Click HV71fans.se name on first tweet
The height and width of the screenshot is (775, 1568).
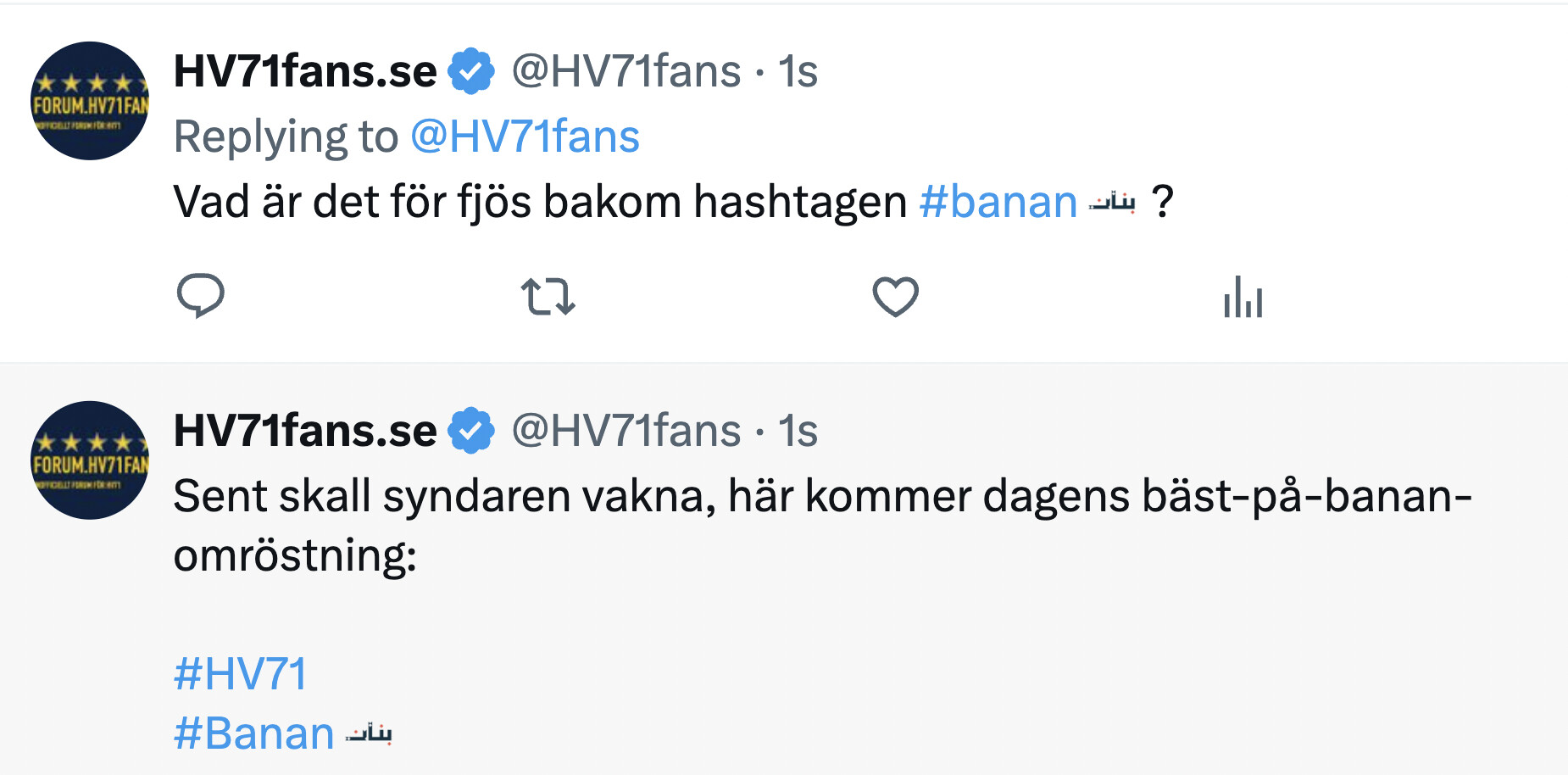click(x=305, y=71)
